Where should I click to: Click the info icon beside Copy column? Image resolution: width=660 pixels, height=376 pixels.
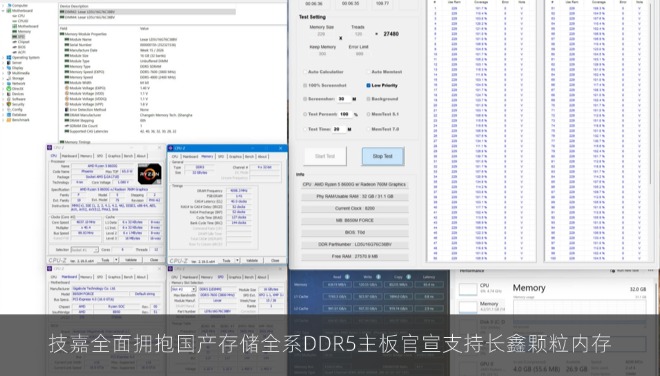pos(408,277)
